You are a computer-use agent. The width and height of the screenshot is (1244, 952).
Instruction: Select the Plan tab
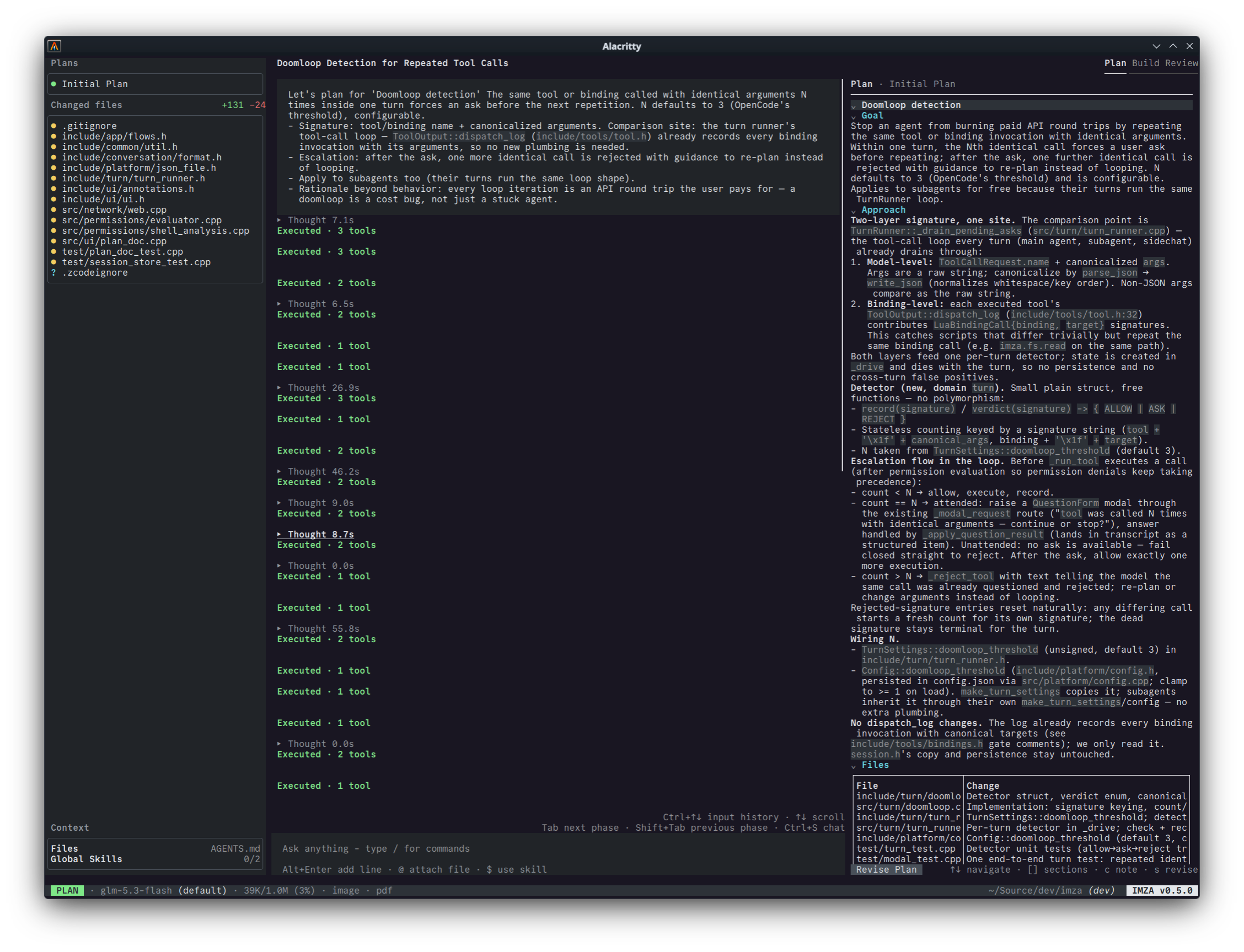[1115, 63]
